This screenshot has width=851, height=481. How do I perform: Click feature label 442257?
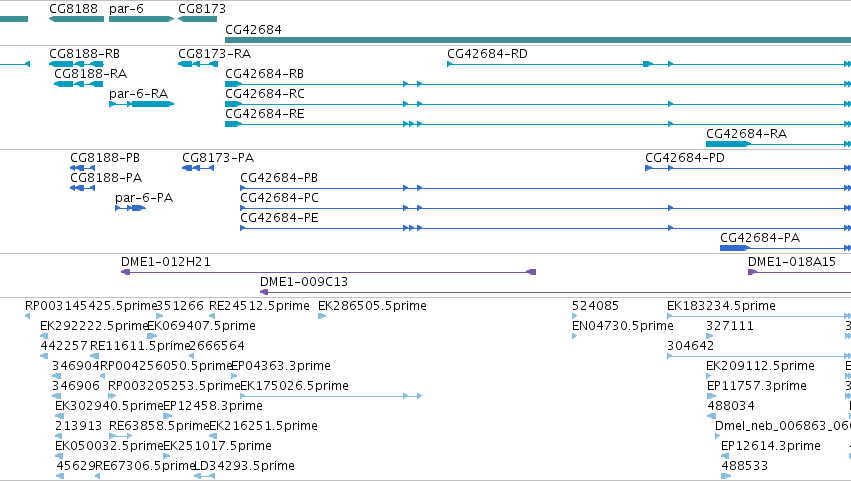point(64,346)
